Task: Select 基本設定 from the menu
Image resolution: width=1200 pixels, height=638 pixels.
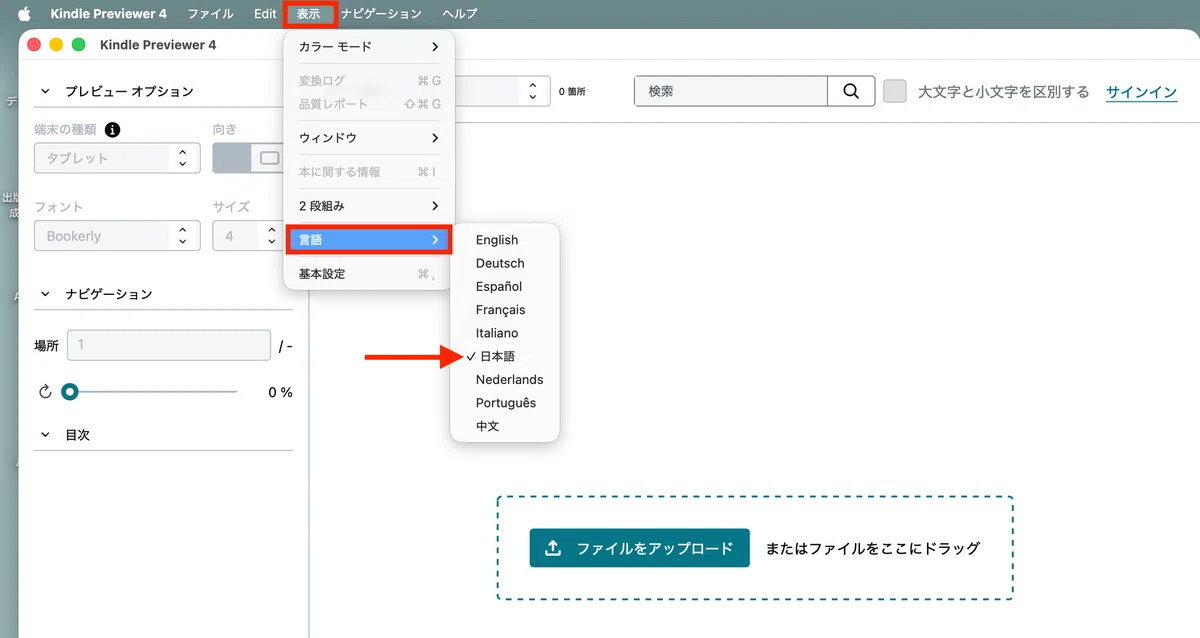Action: click(x=369, y=273)
